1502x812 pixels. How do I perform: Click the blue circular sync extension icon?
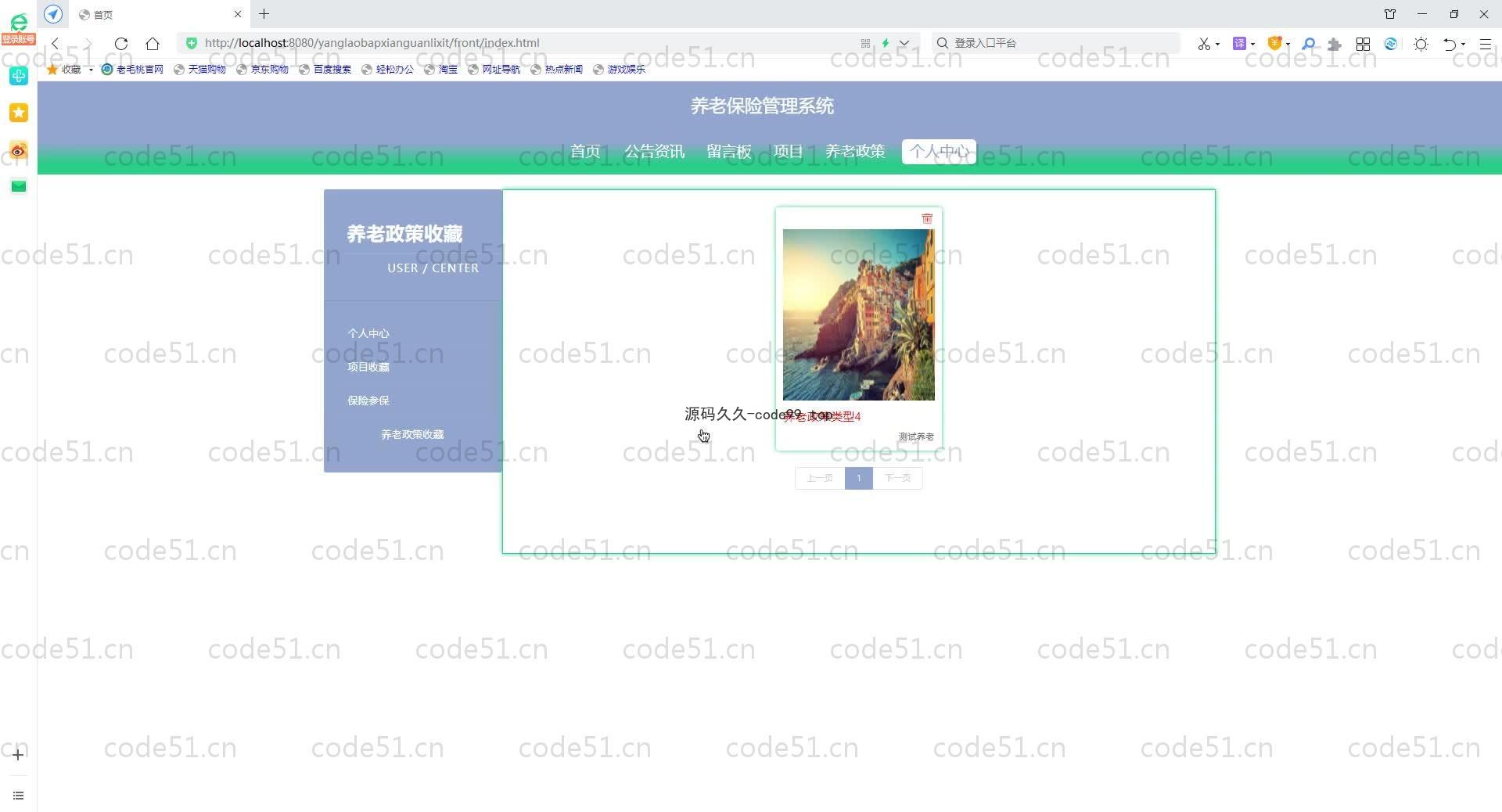tap(1391, 44)
